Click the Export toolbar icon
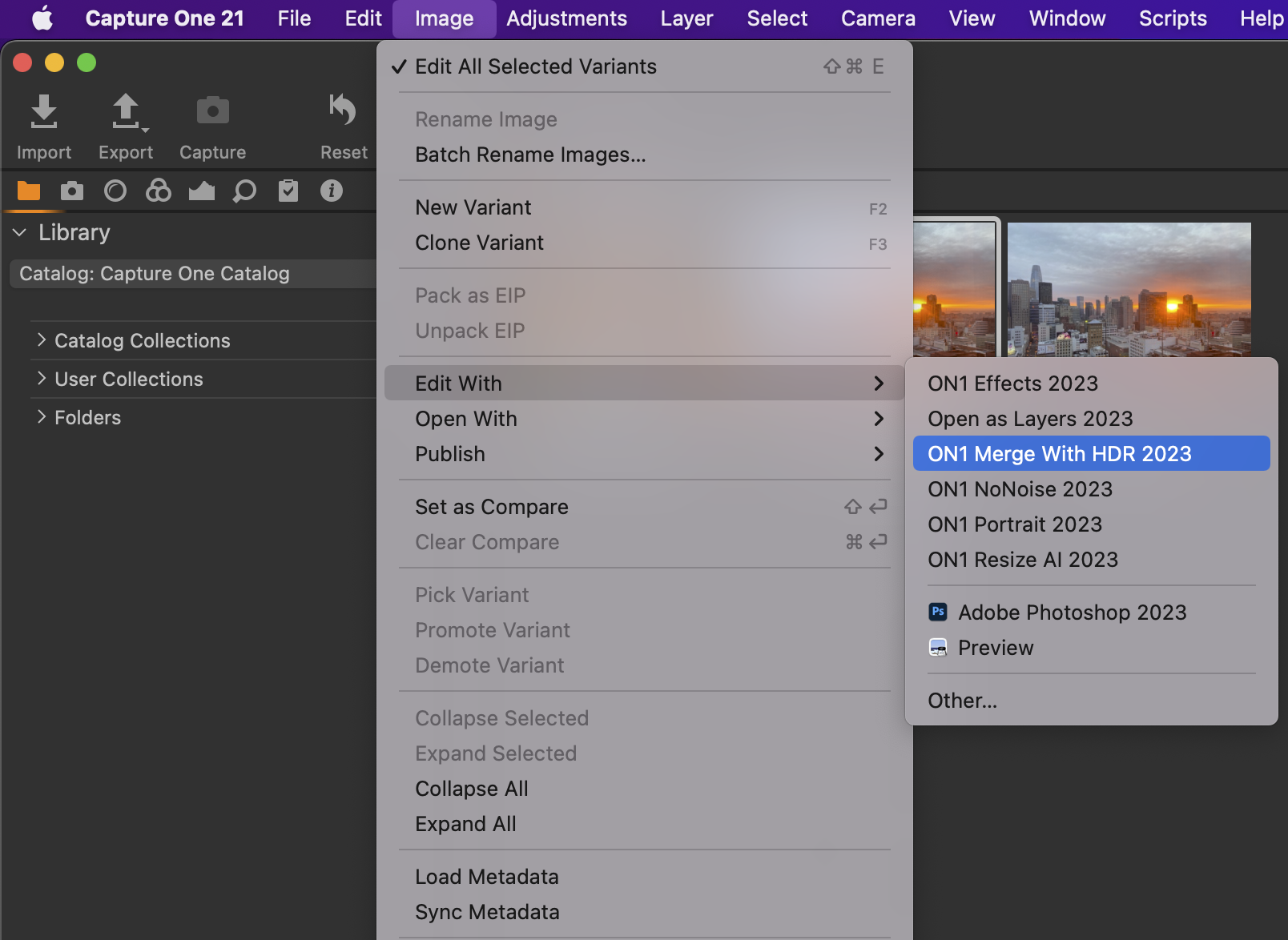Viewport: 1288px width, 940px height. [126, 112]
